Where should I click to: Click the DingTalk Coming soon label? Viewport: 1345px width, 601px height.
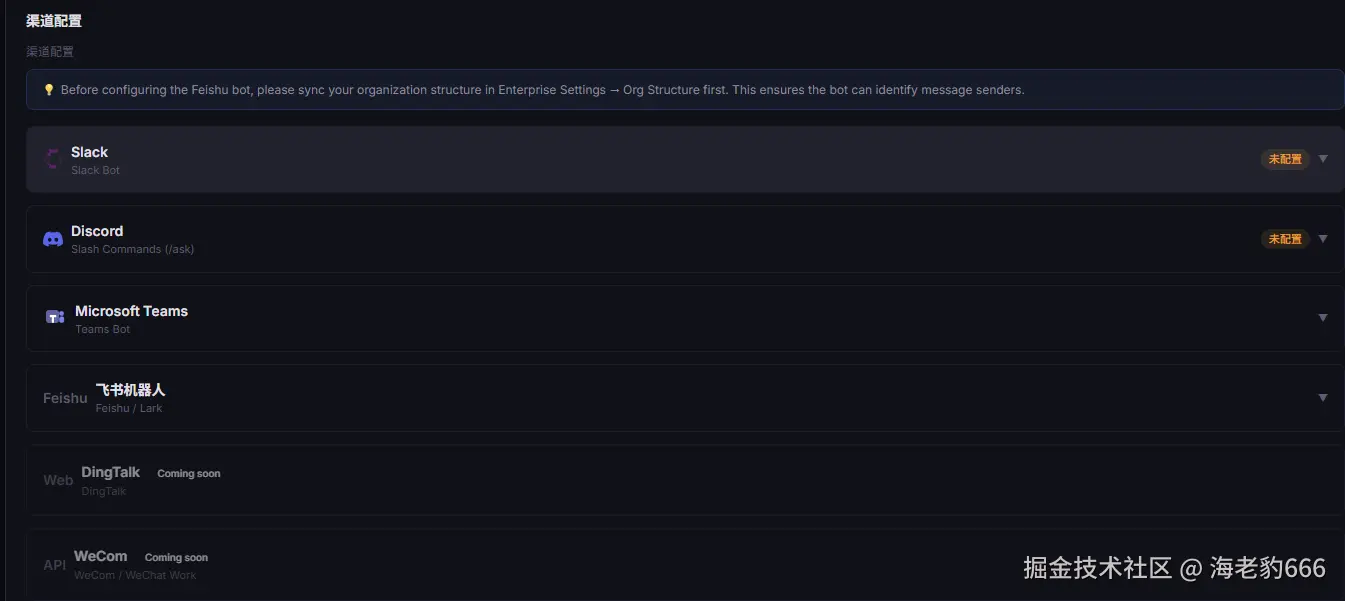189,473
